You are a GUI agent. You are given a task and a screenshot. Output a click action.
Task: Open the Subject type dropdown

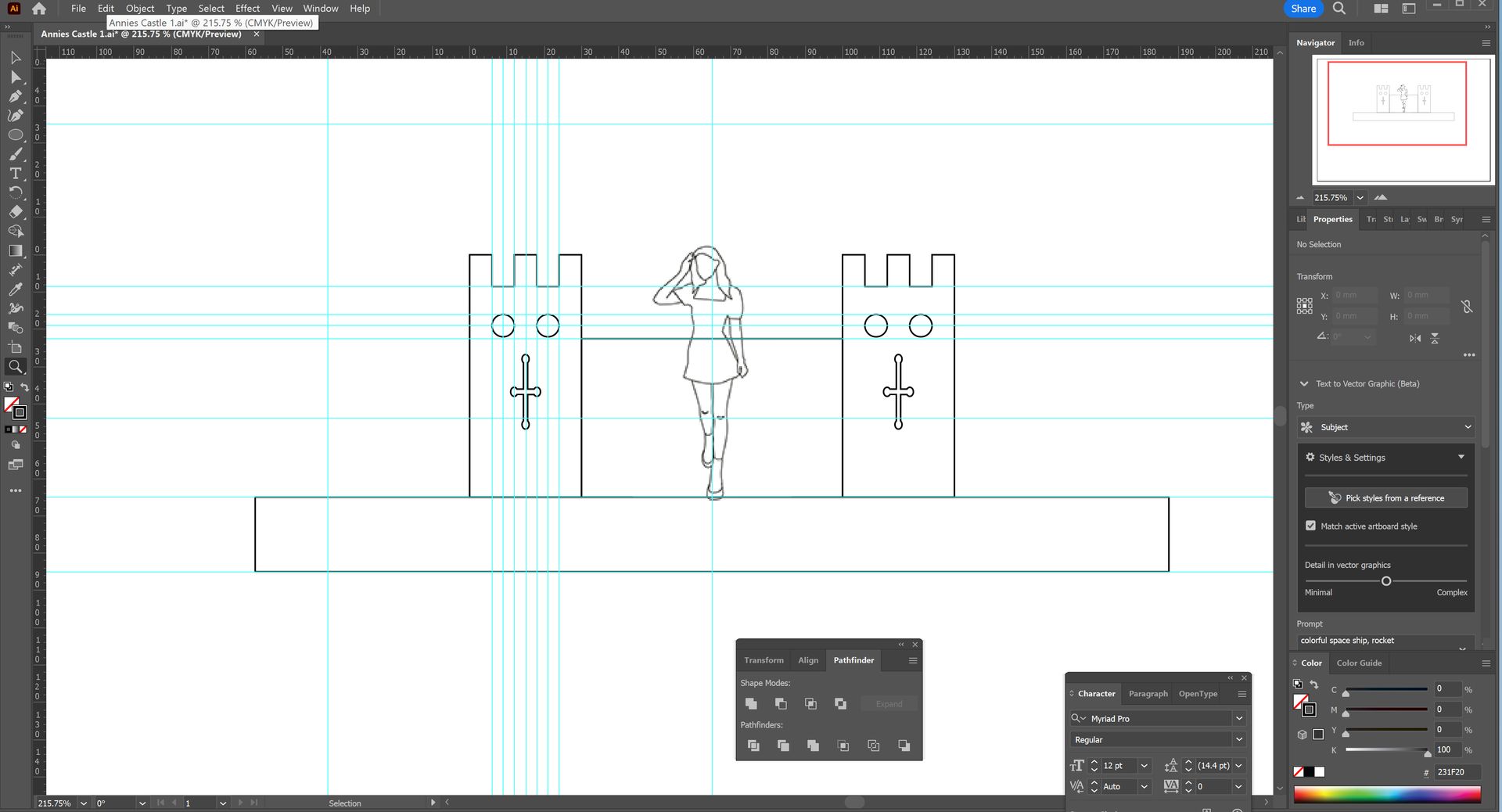point(1385,427)
